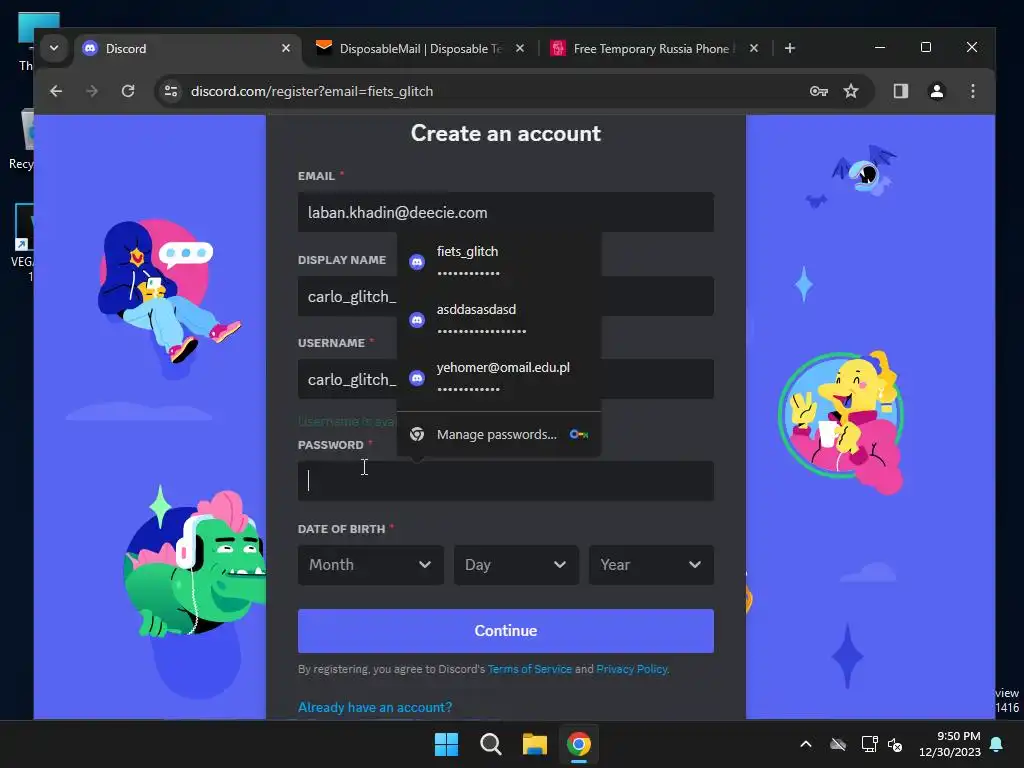Maximize the Chrome window

(925, 48)
